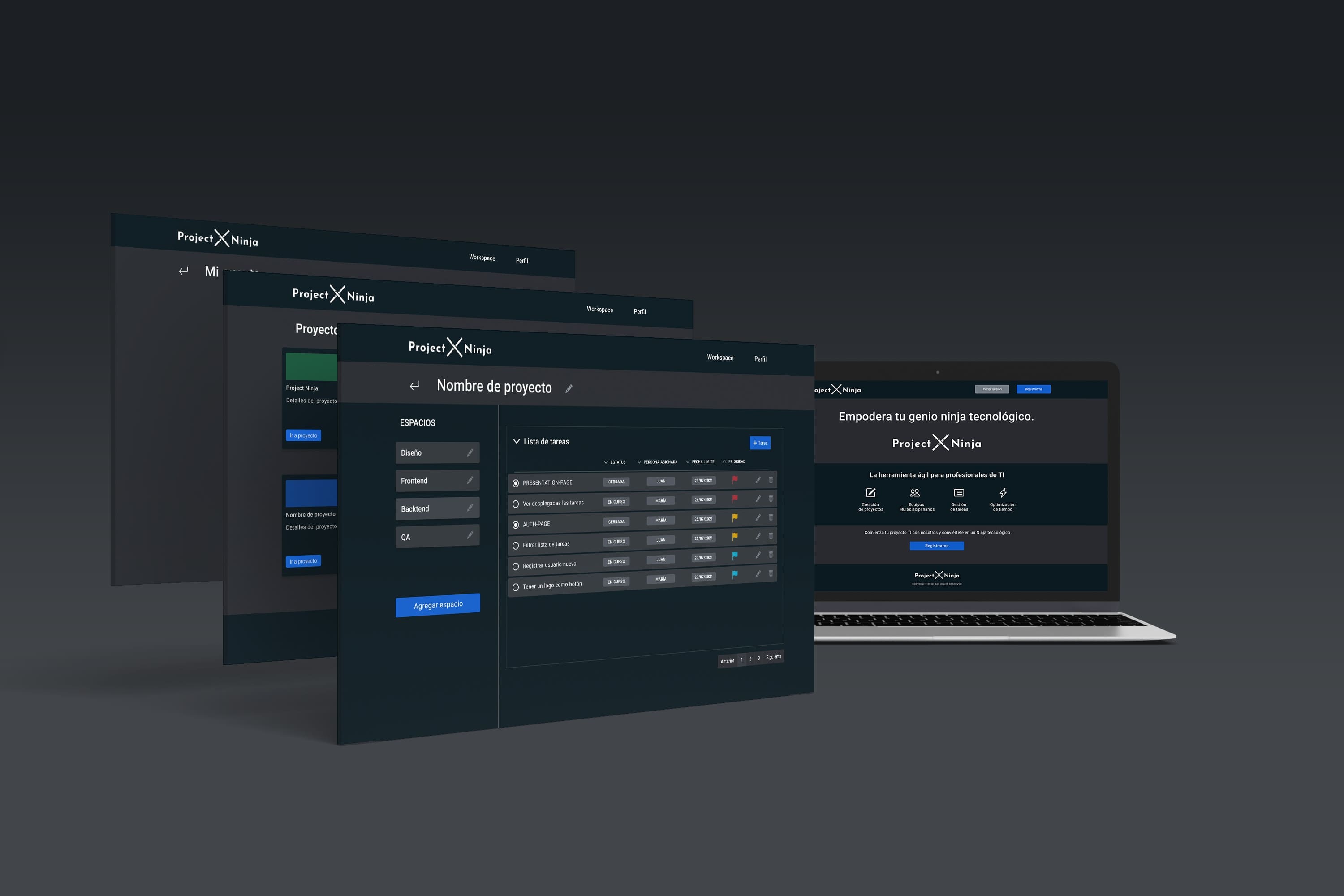The image size is (1344, 896).
Task: Edit the Diseño space pencil icon
Action: 470,452
